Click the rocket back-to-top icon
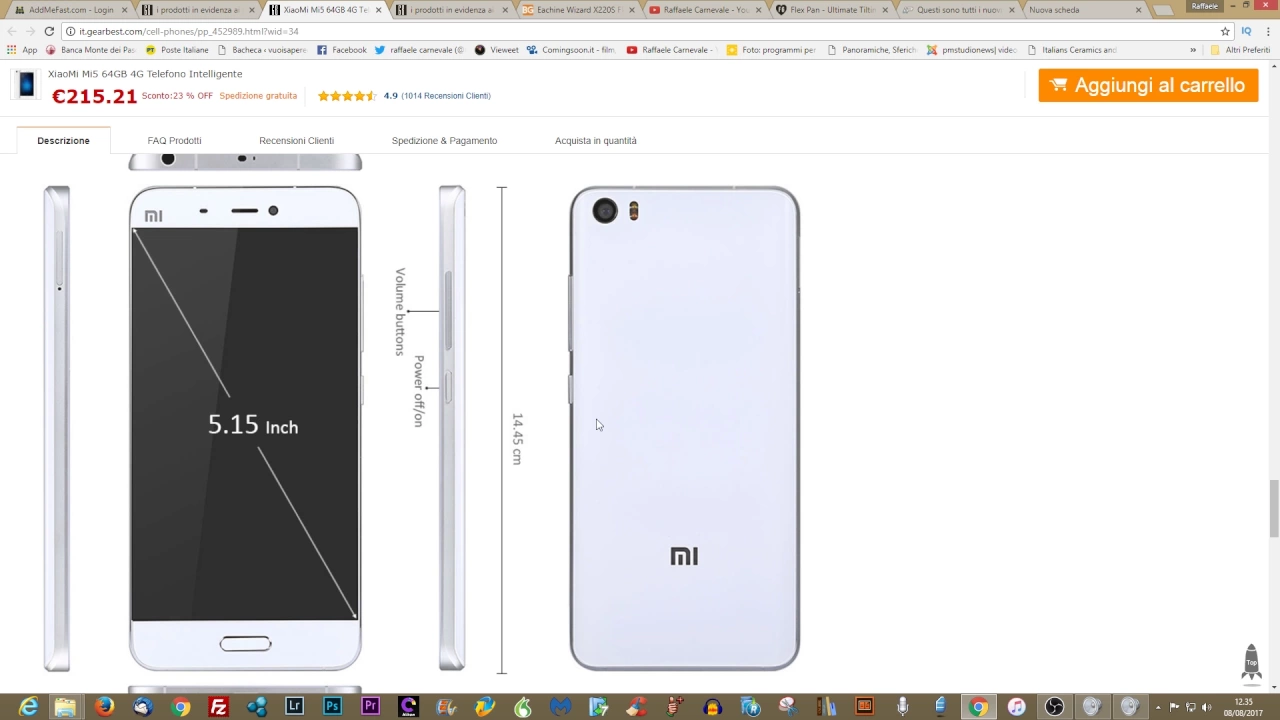 (x=1250, y=662)
